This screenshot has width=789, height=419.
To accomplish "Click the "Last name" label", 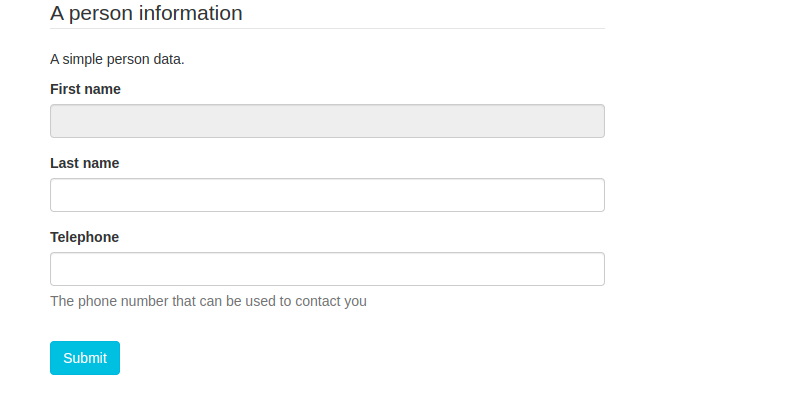I will 85,163.
